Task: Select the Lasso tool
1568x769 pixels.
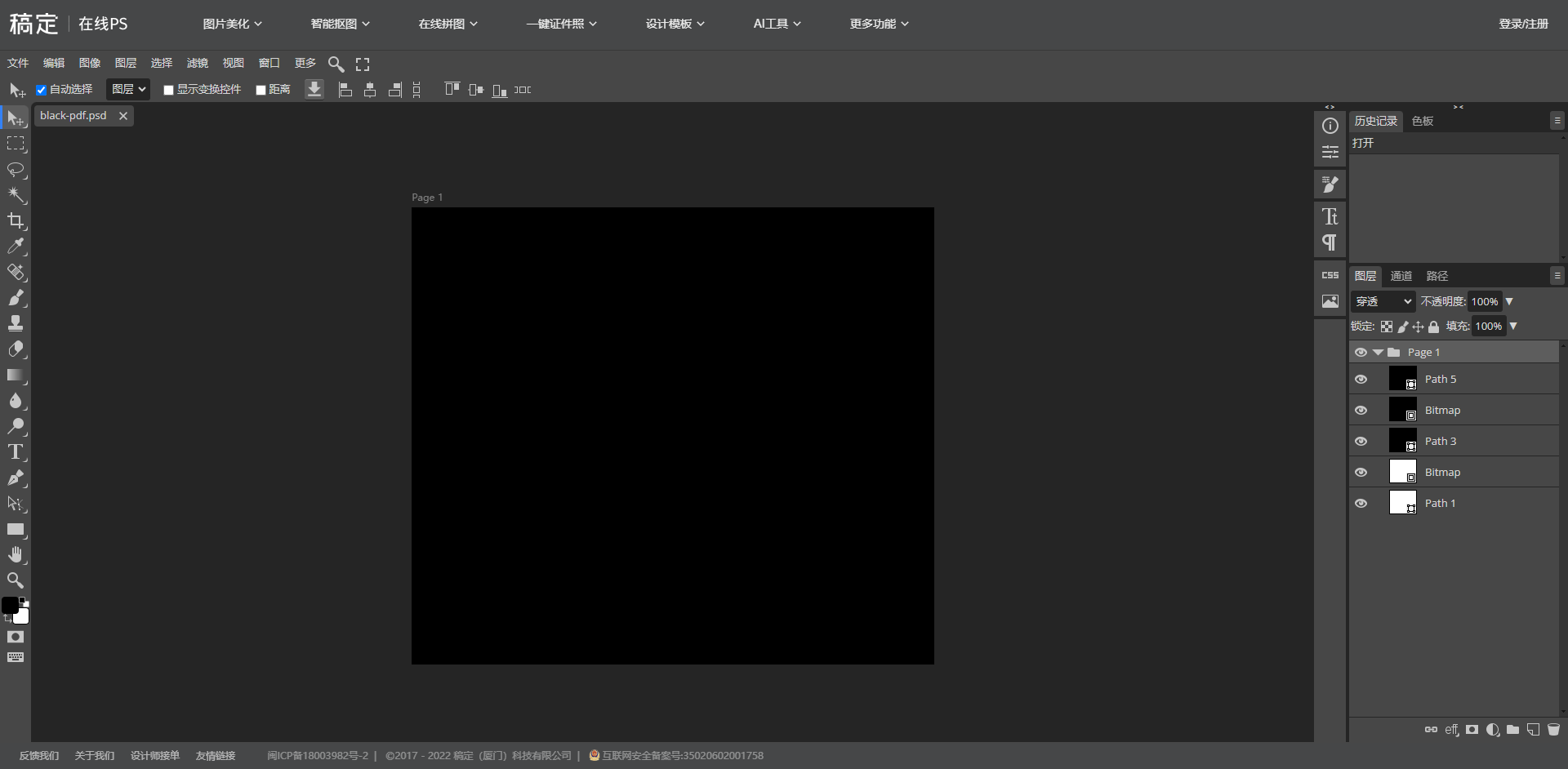Action: tap(16, 170)
